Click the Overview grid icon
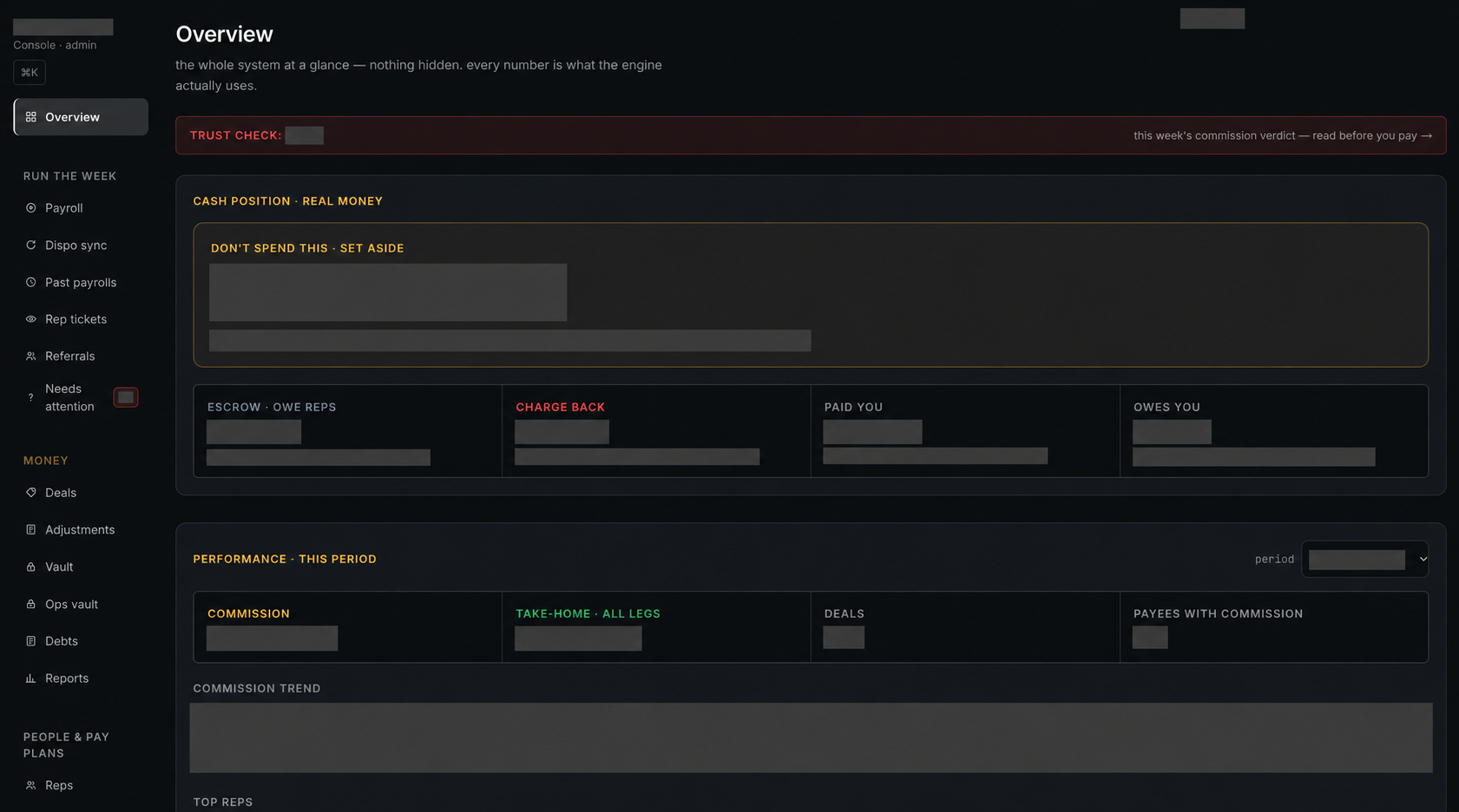The image size is (1459, 812). click(31, 117)
